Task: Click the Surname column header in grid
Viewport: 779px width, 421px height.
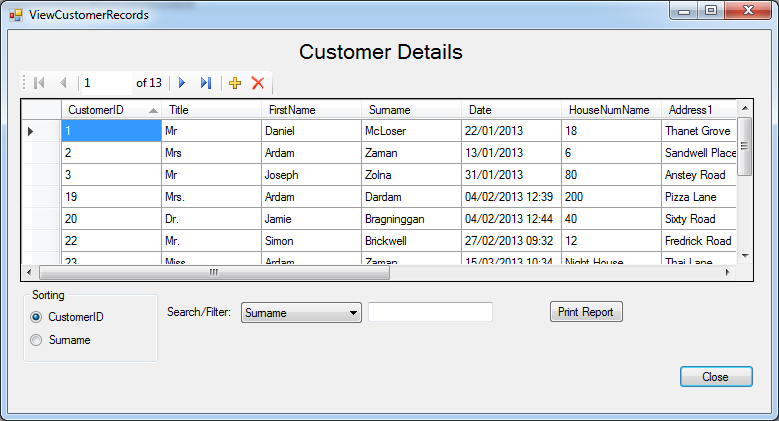Action: tap(411, 110)
